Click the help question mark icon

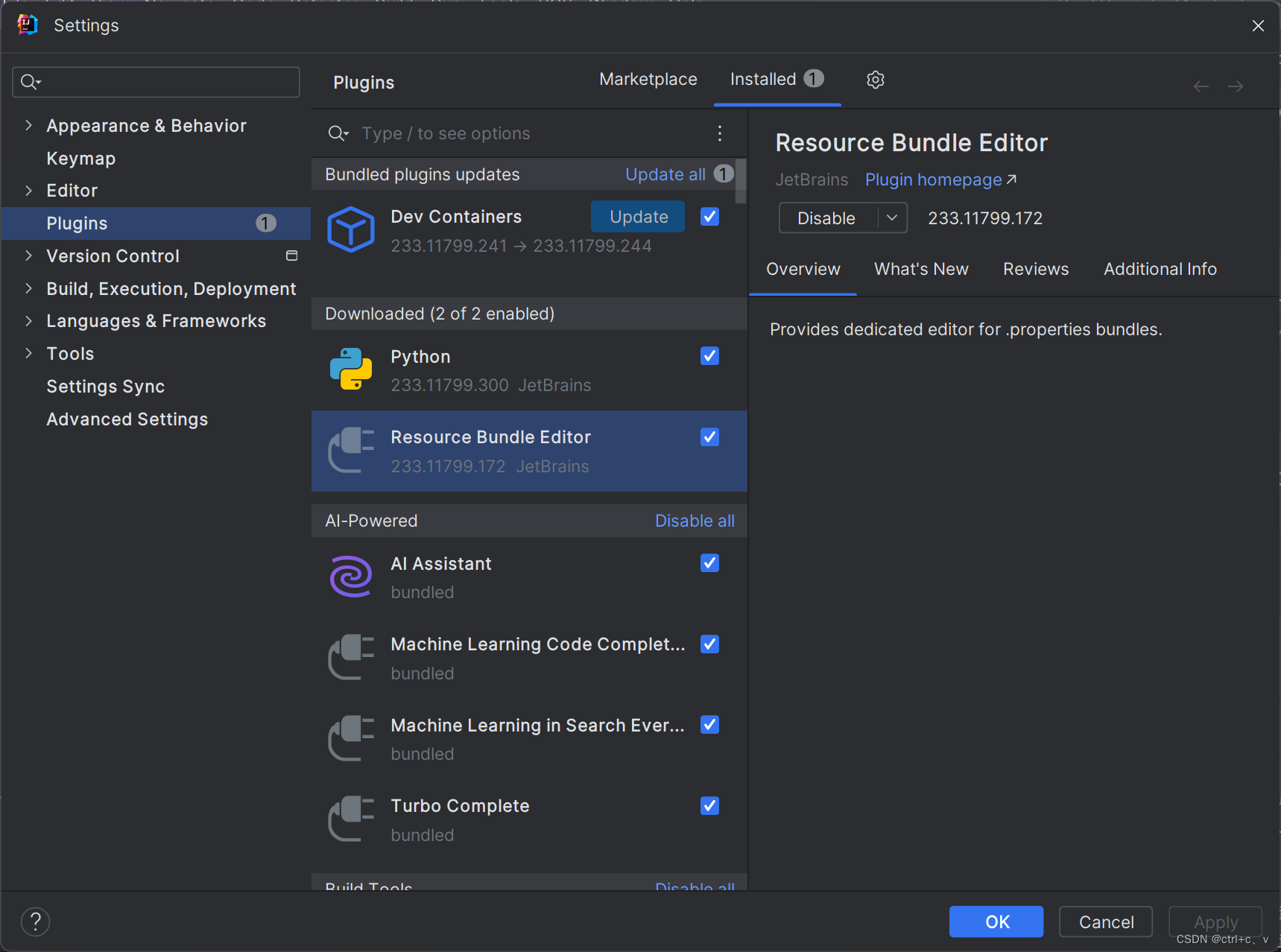pos(35,921)
